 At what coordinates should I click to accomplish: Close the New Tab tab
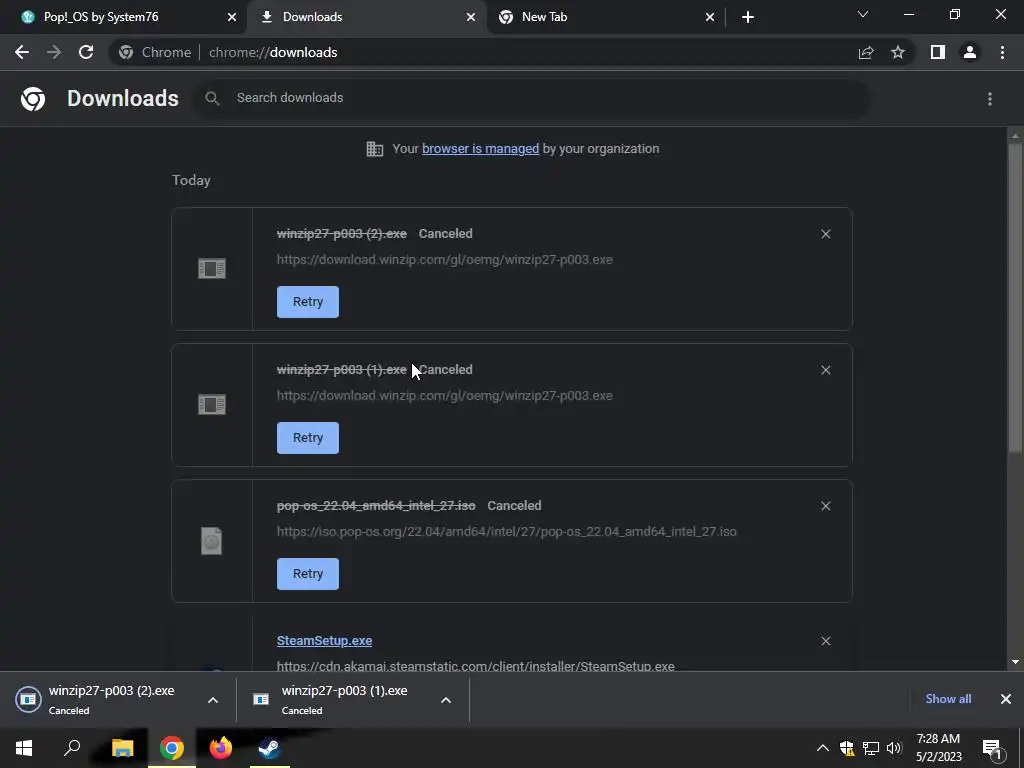[x=710, y=17]
